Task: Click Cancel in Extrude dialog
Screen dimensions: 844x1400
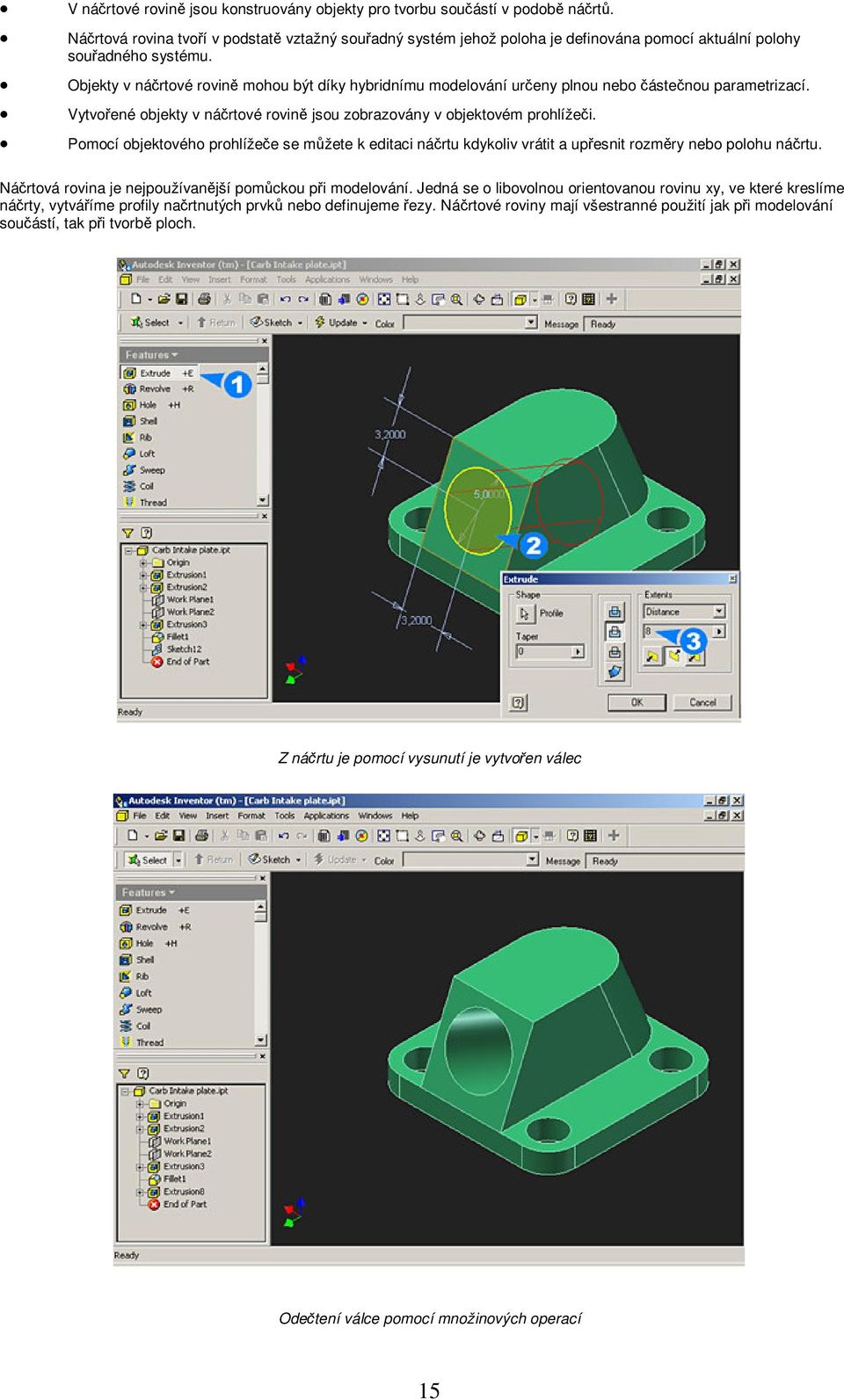Action: point(702,702)
